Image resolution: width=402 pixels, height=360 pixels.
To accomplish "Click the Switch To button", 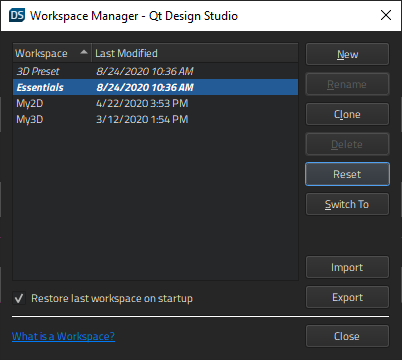I will [x=347, y=204].
